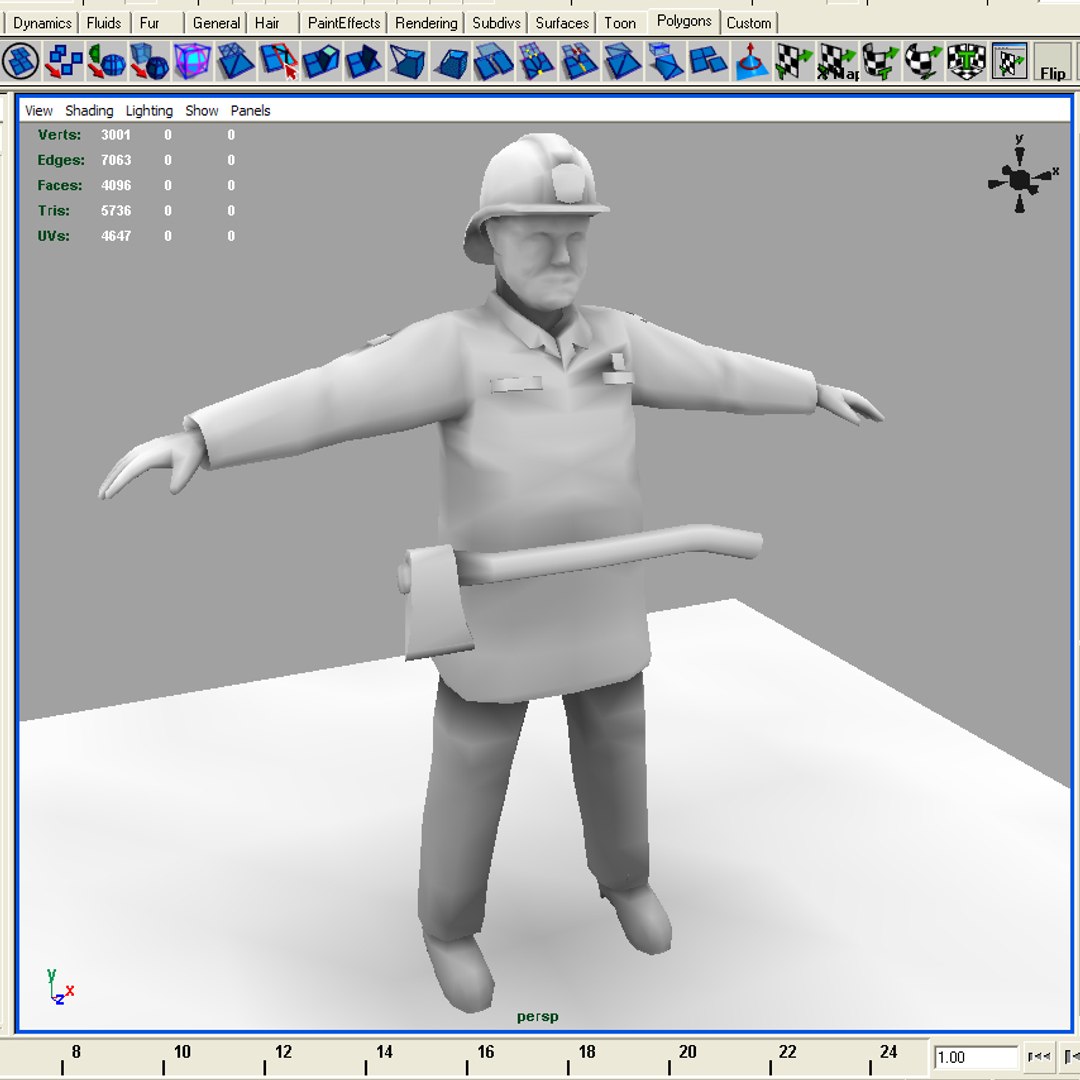This screenshot has width=1080, height=1080.
Task: Switch to the PaintEffects shelf tab
Action: [x=344, y=23]
